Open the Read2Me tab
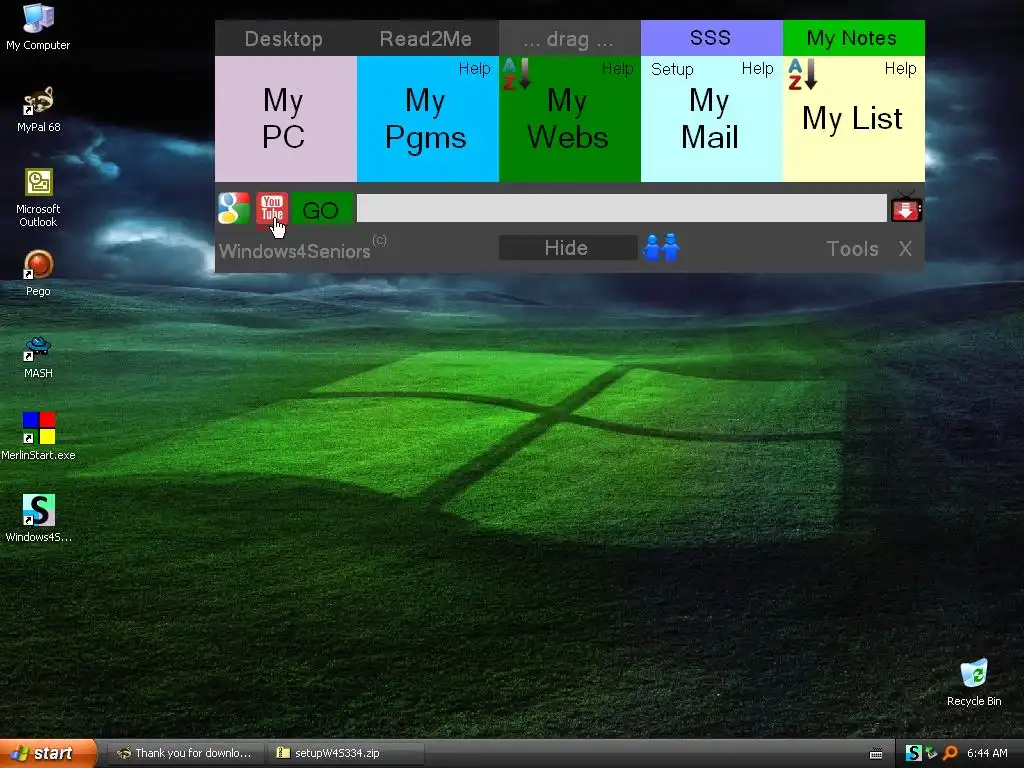Screen dimensions: 1024x768 point(426,39)
